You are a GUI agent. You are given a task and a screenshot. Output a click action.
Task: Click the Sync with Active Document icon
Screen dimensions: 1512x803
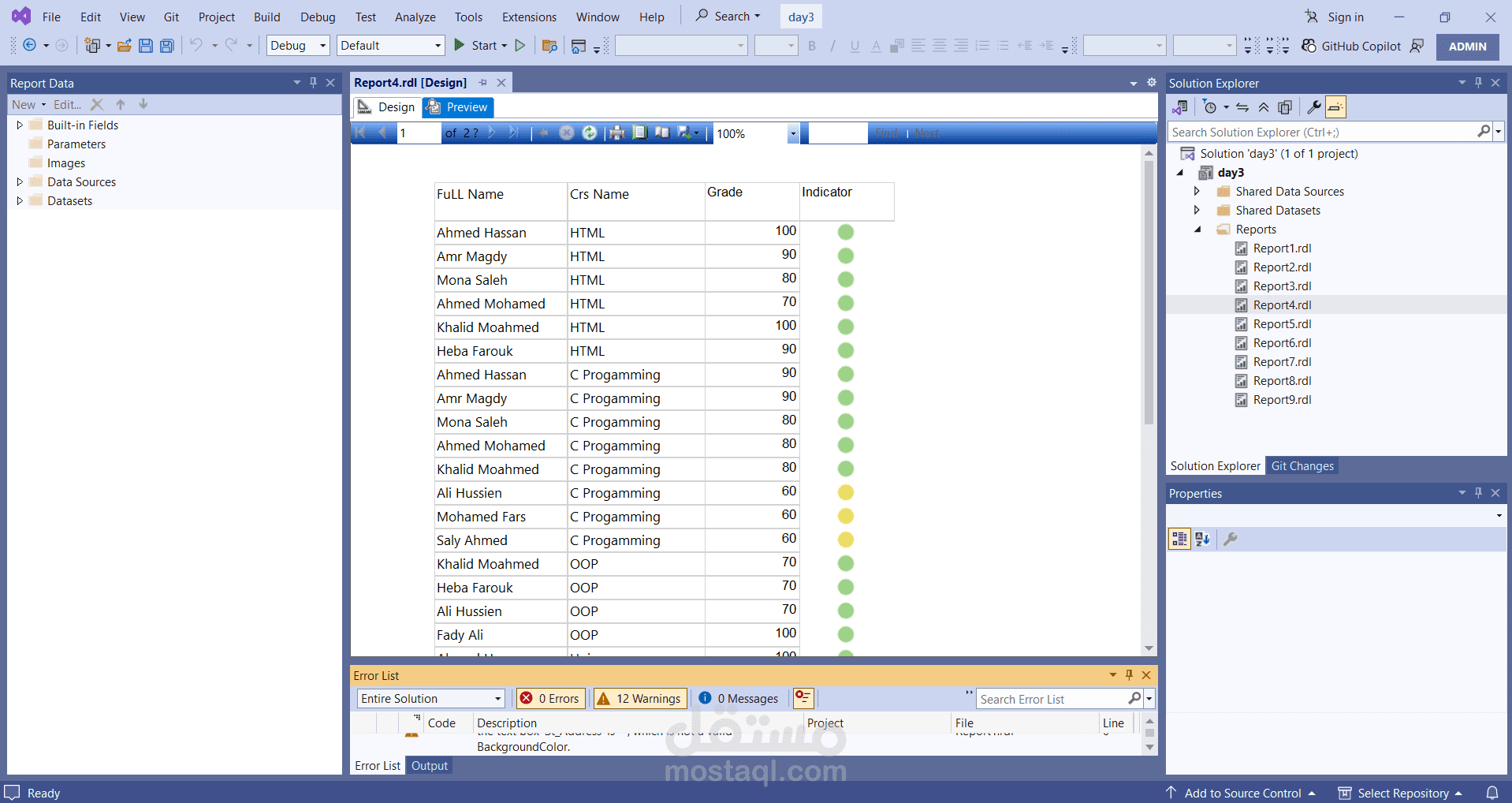[1242, 107]
